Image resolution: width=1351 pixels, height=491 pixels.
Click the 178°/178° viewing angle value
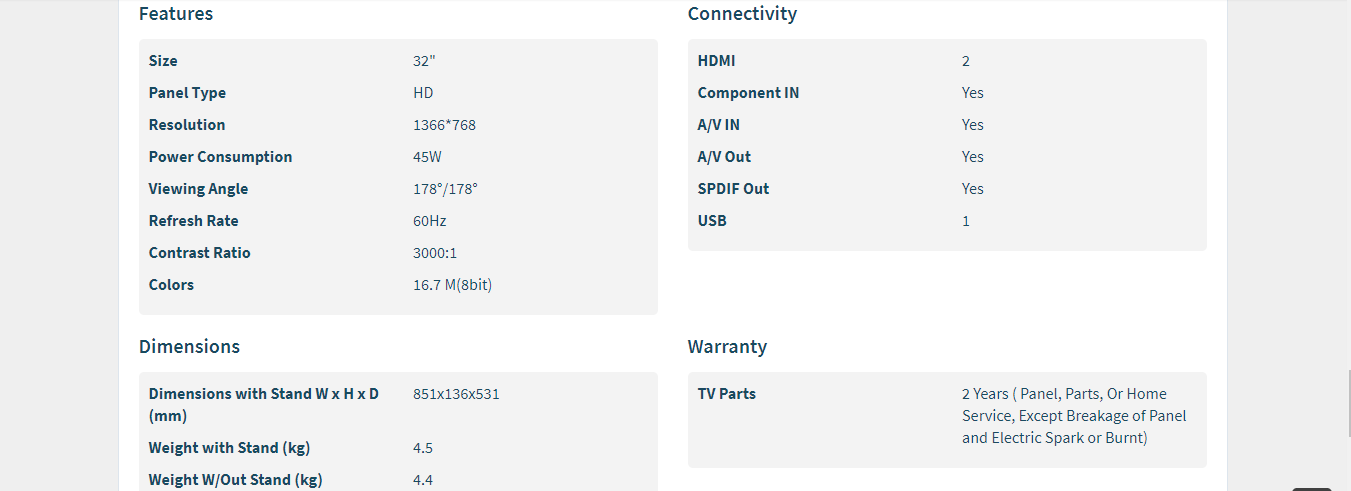click(445, 189)
